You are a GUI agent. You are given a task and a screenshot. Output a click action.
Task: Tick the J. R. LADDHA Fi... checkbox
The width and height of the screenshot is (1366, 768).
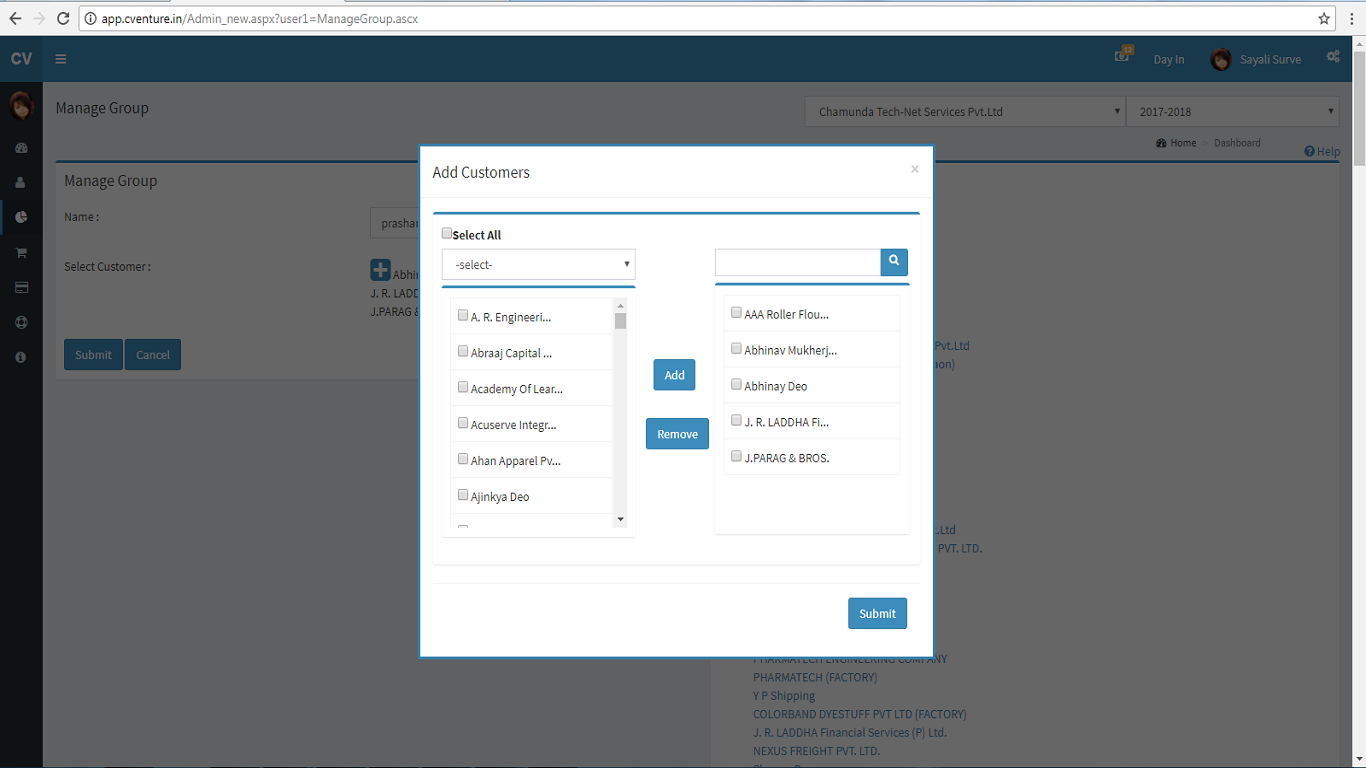[737, 421]
